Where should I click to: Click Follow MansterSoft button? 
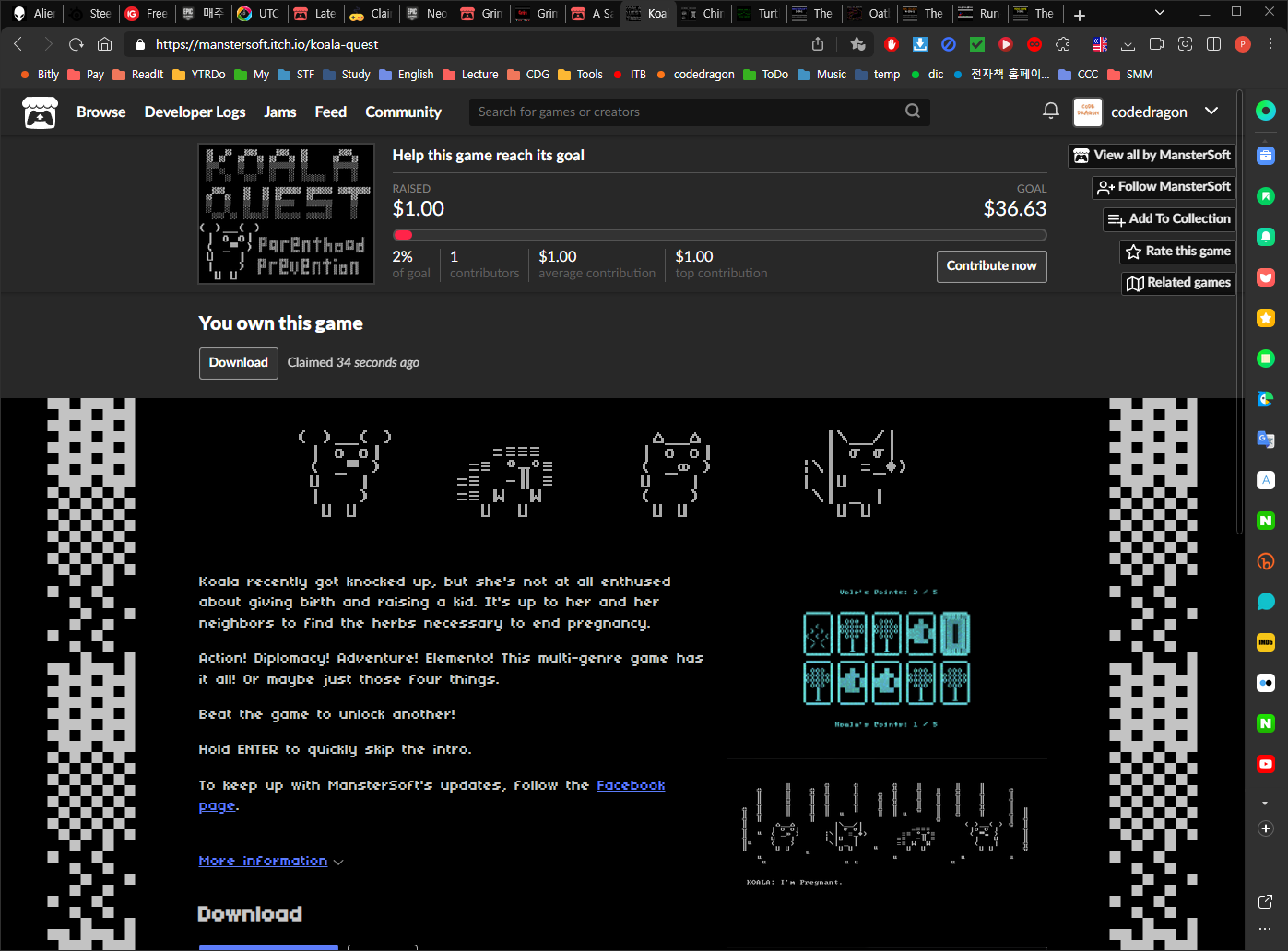(1164, 187)
